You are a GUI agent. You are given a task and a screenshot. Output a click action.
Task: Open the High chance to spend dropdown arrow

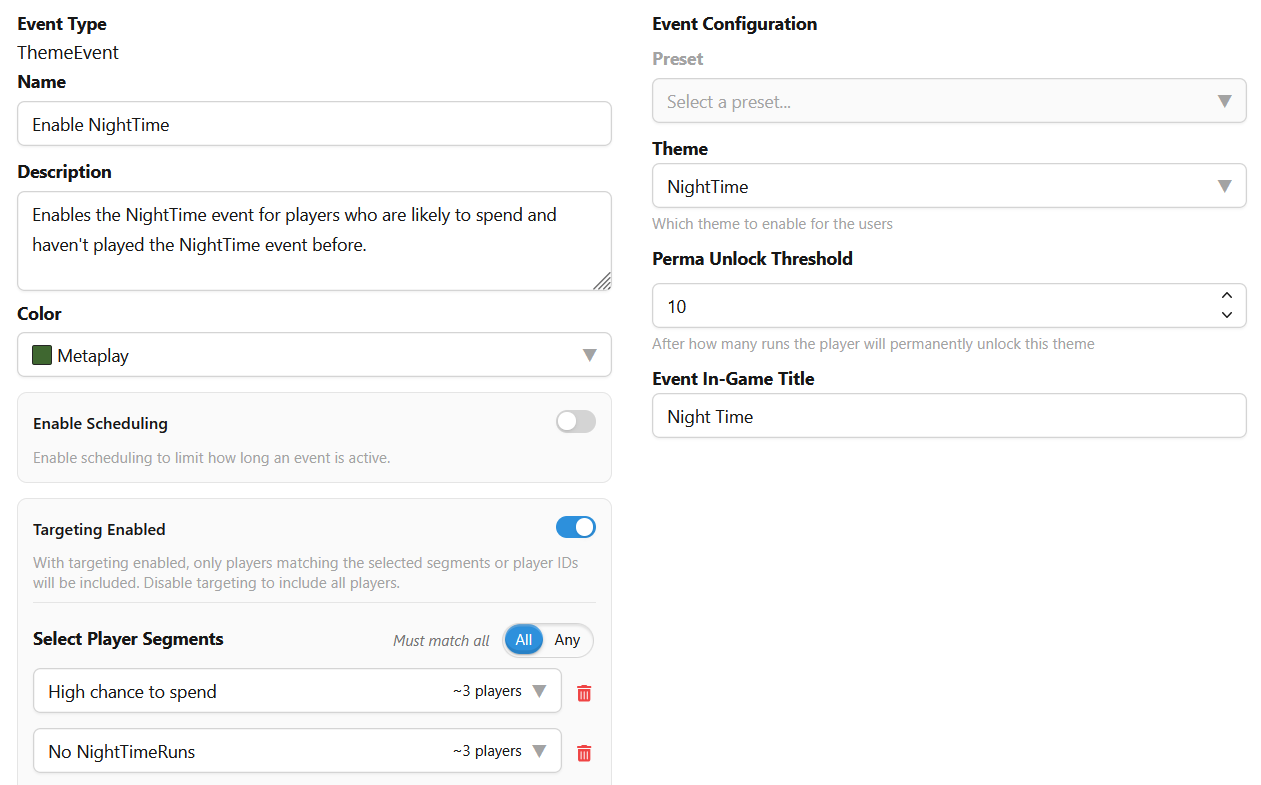[x=539, y=691]
